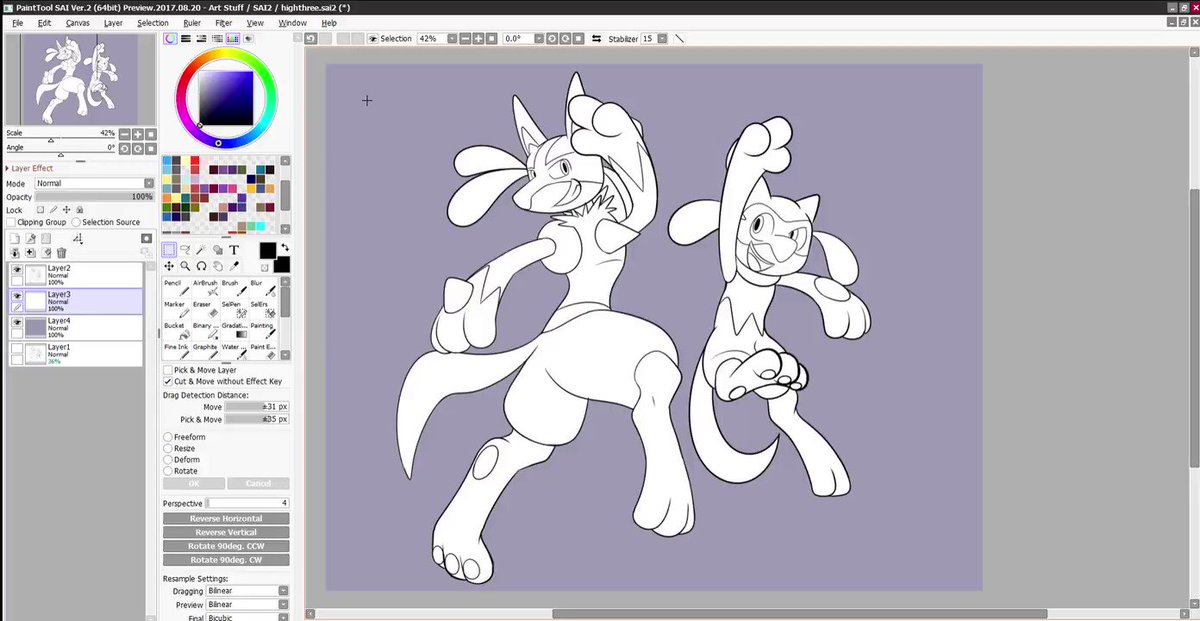This screenshot has height=621, width=1200.
Task: Select the Deform radio button
Action: (167, 459)
